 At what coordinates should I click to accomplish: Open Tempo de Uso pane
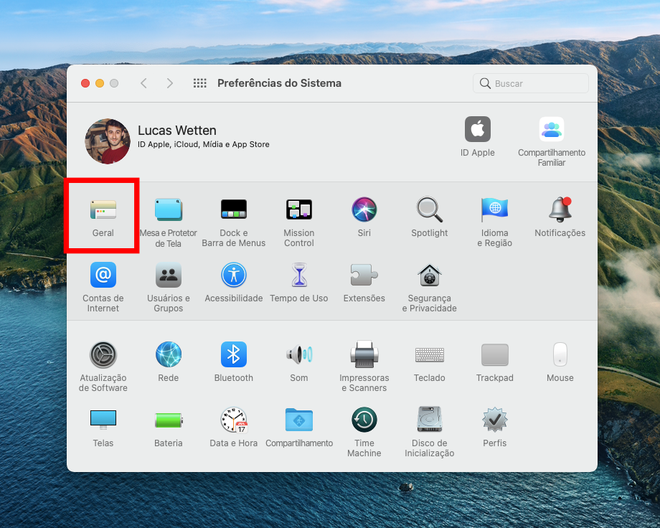[x=299, y=275]
